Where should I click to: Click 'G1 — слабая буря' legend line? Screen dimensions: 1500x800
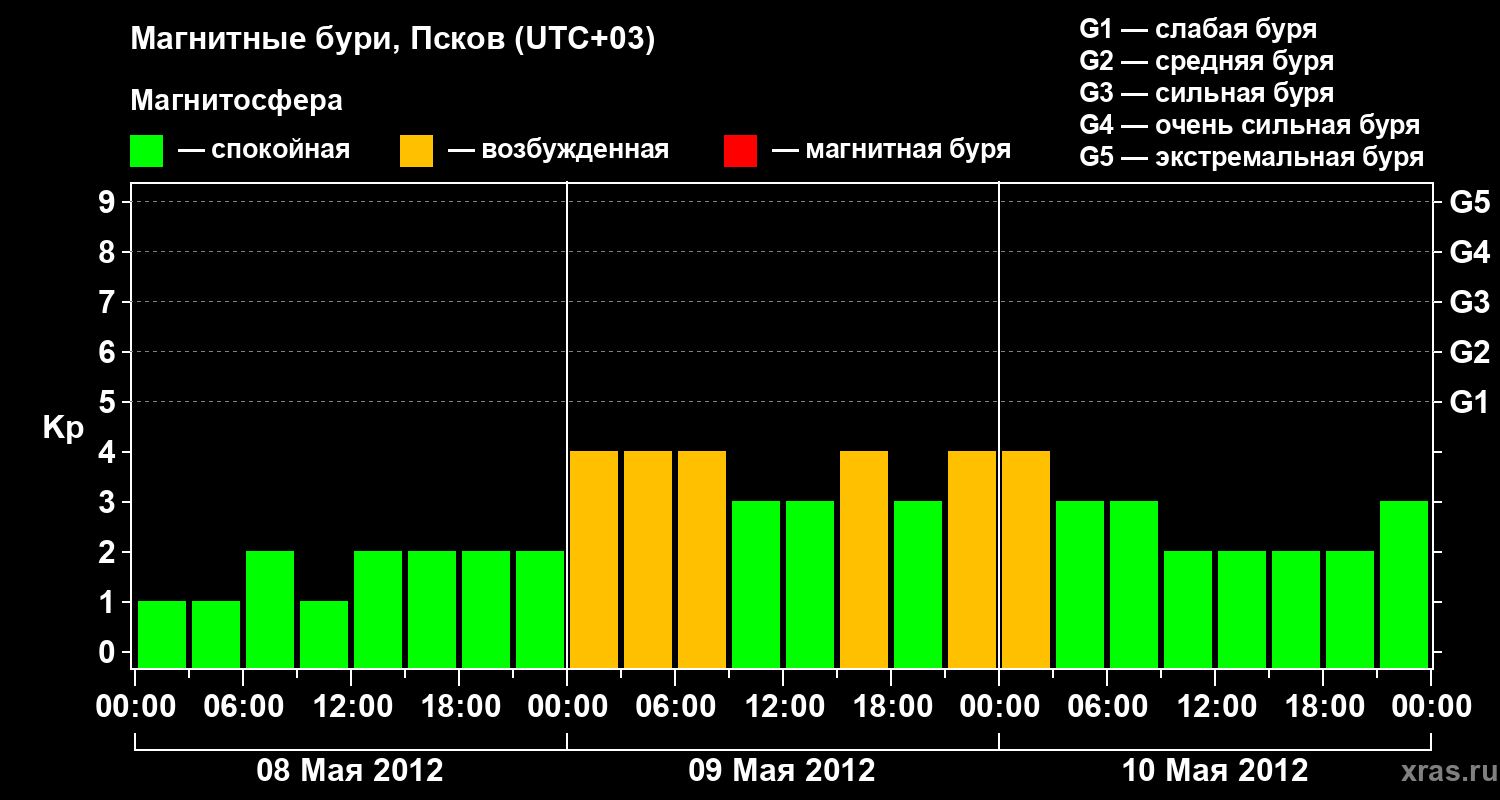click(1198, 28)
